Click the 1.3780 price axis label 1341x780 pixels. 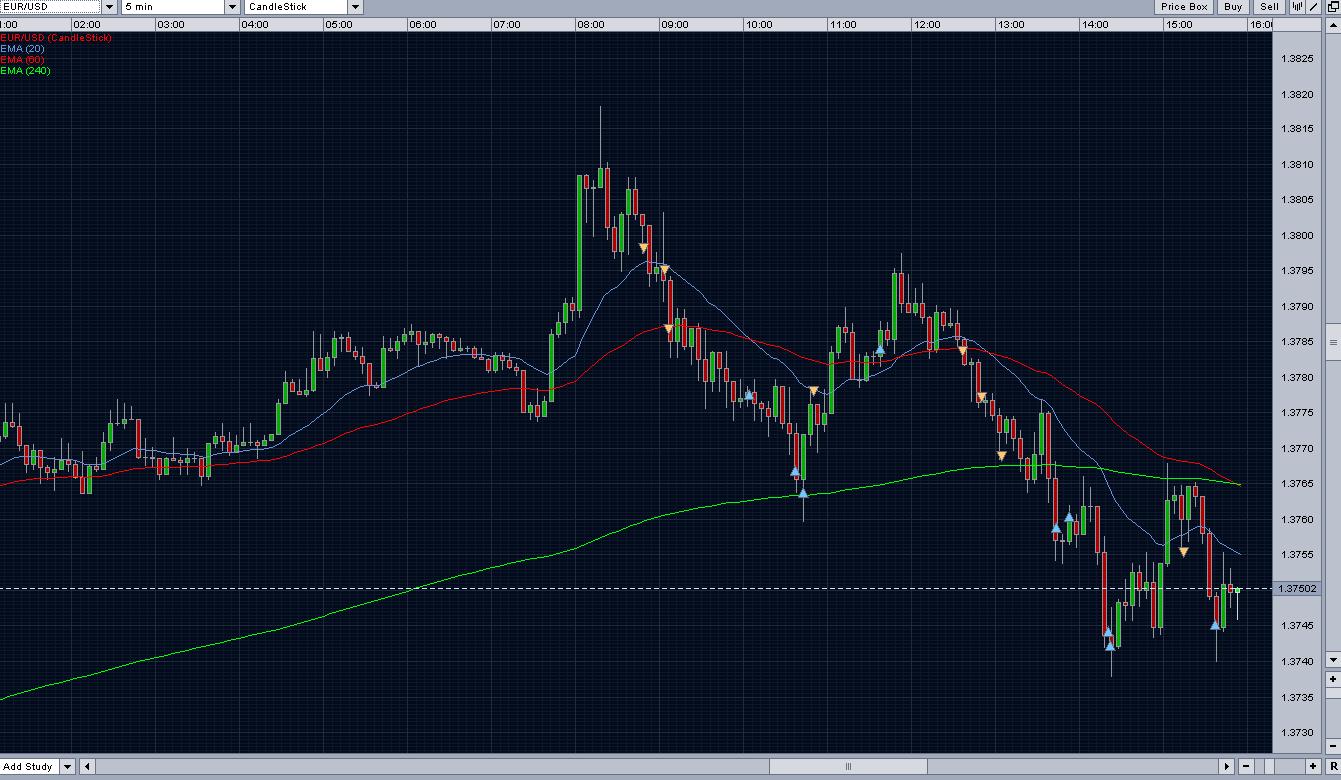click(1296, 378)
